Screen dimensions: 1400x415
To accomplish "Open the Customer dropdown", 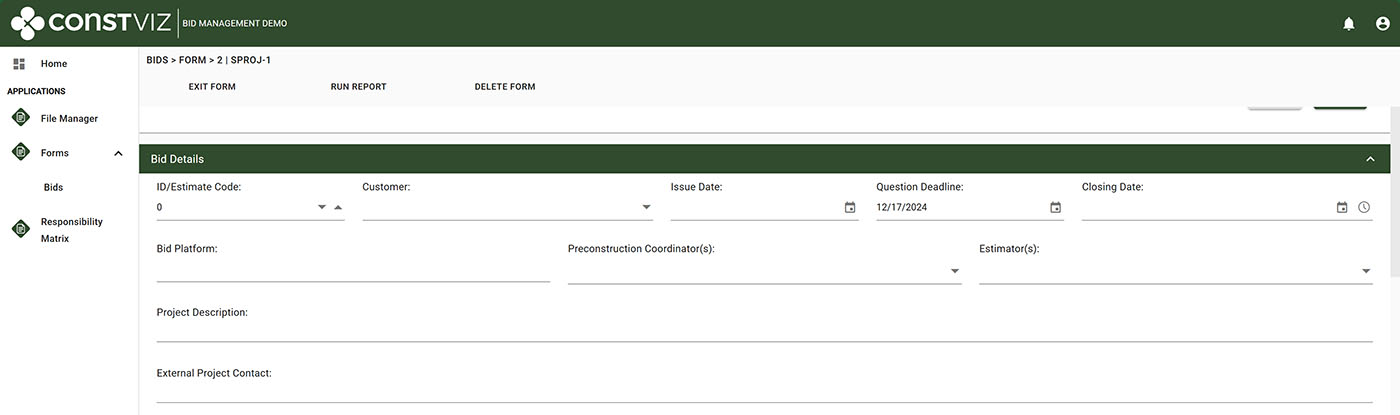I will (646, 208).
